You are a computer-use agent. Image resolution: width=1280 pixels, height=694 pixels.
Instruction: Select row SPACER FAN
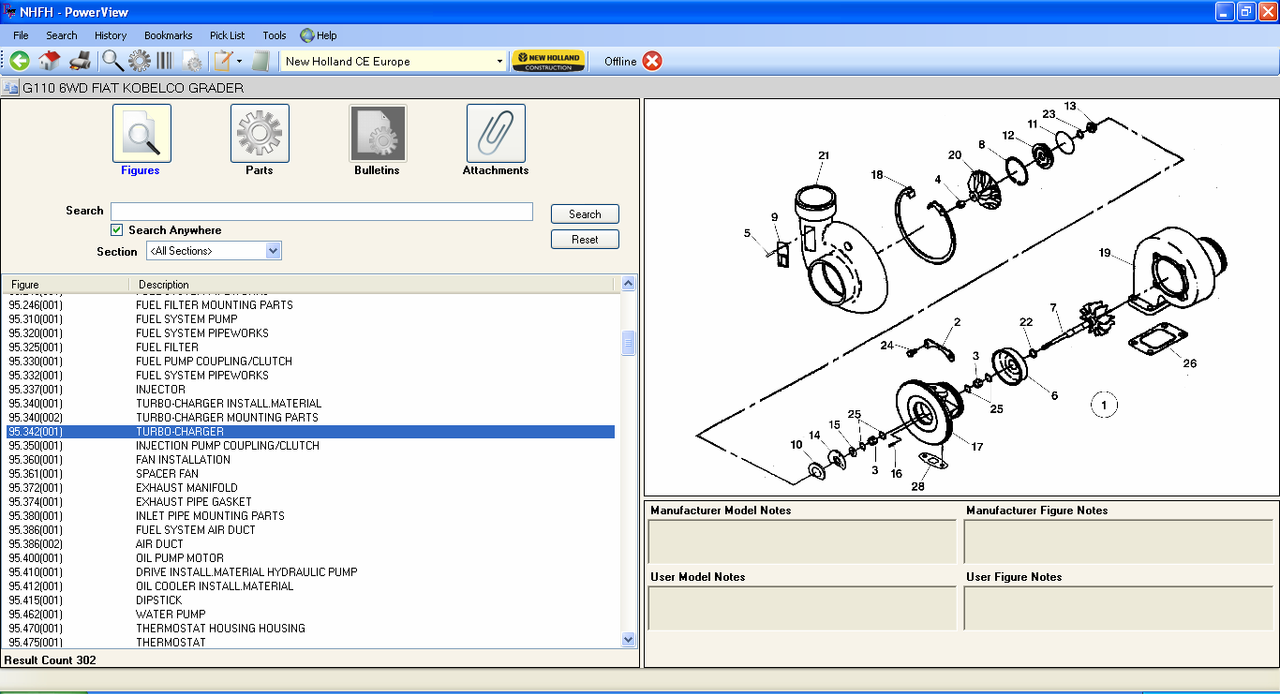point(310,474)
